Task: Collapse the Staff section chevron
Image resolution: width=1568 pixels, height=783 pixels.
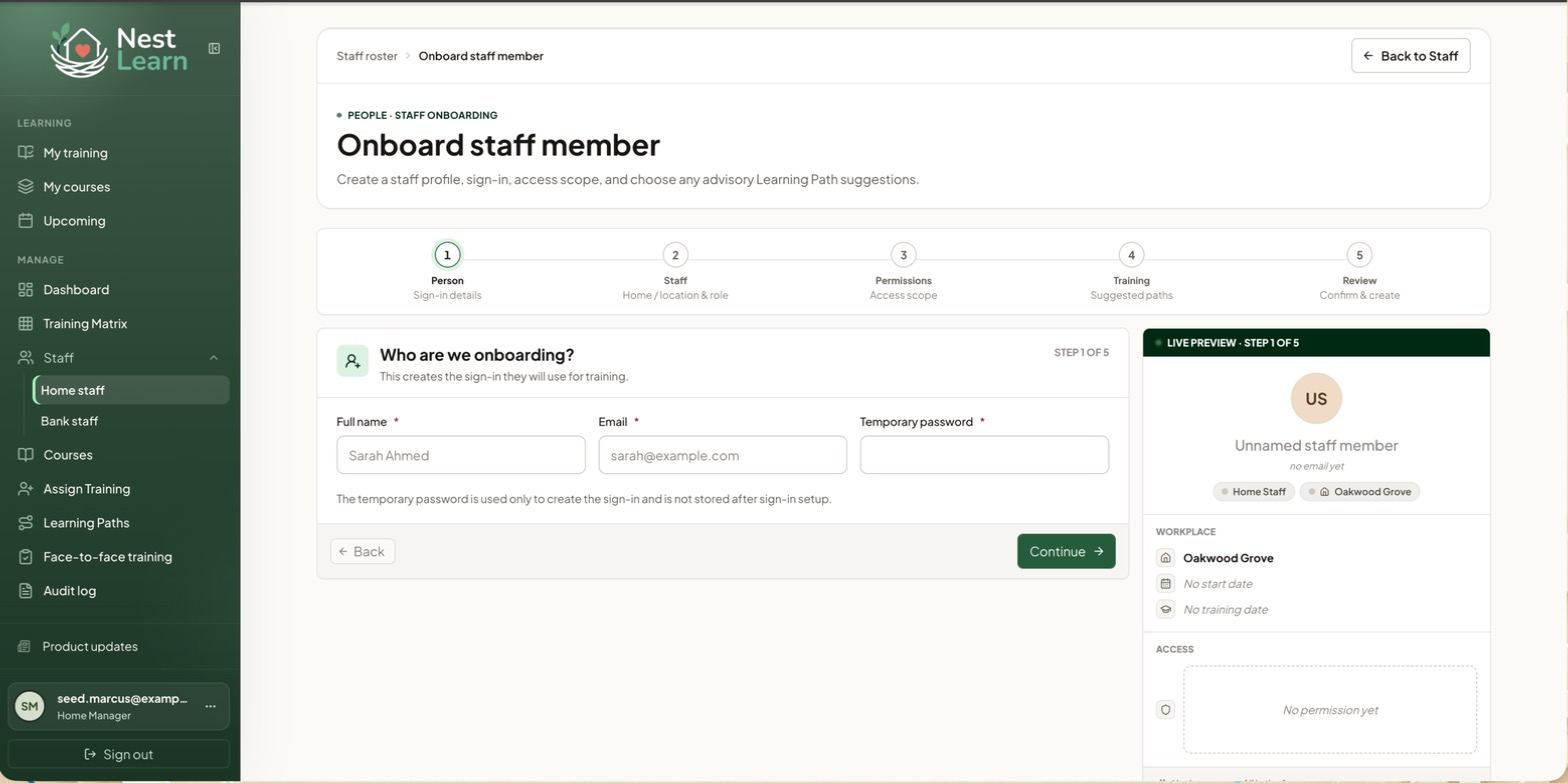Action: point(214,358)
